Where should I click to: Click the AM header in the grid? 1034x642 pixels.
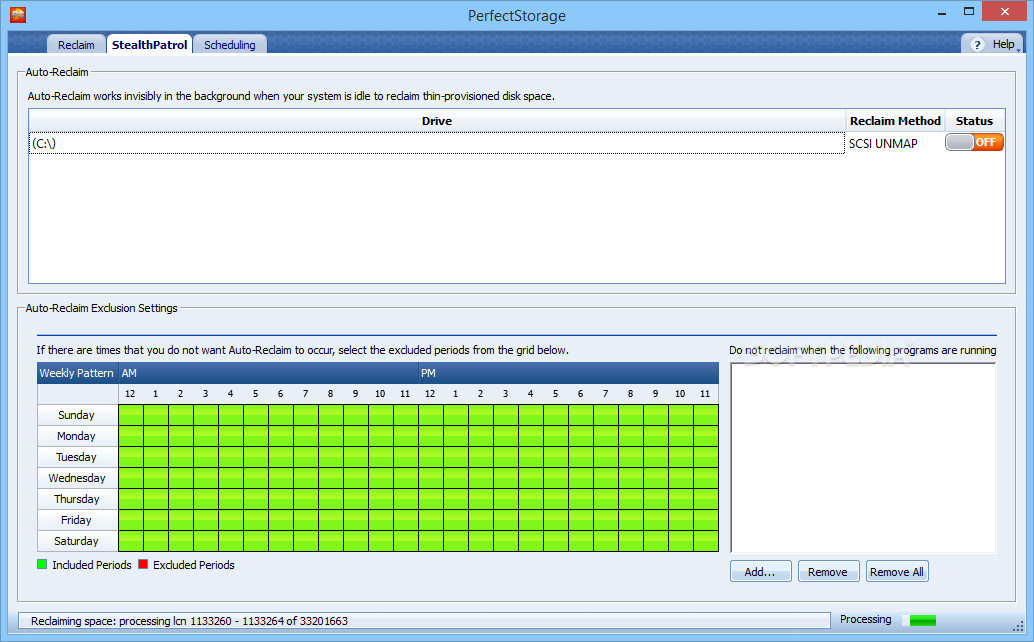coord(268,372)
